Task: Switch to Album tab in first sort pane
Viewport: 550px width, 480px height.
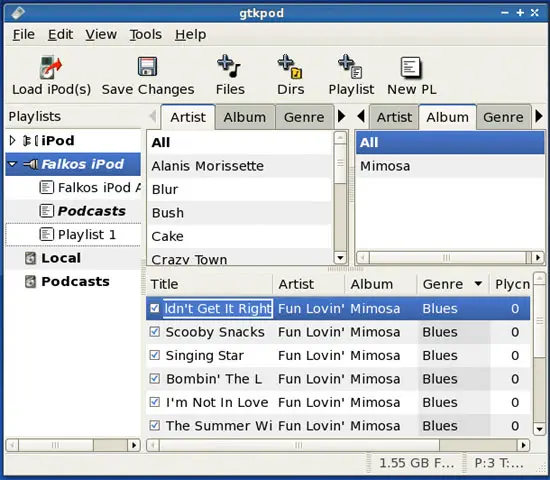Action: [x=245, y=117]
